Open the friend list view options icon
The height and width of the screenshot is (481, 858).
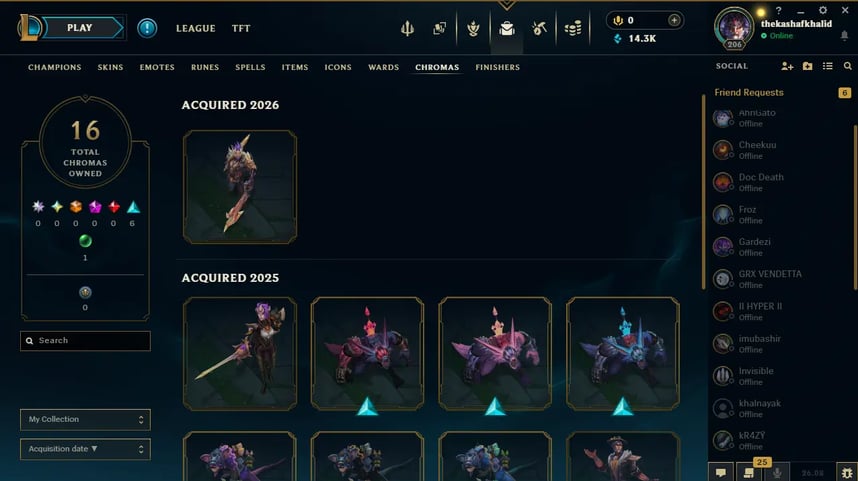point(827,66)
